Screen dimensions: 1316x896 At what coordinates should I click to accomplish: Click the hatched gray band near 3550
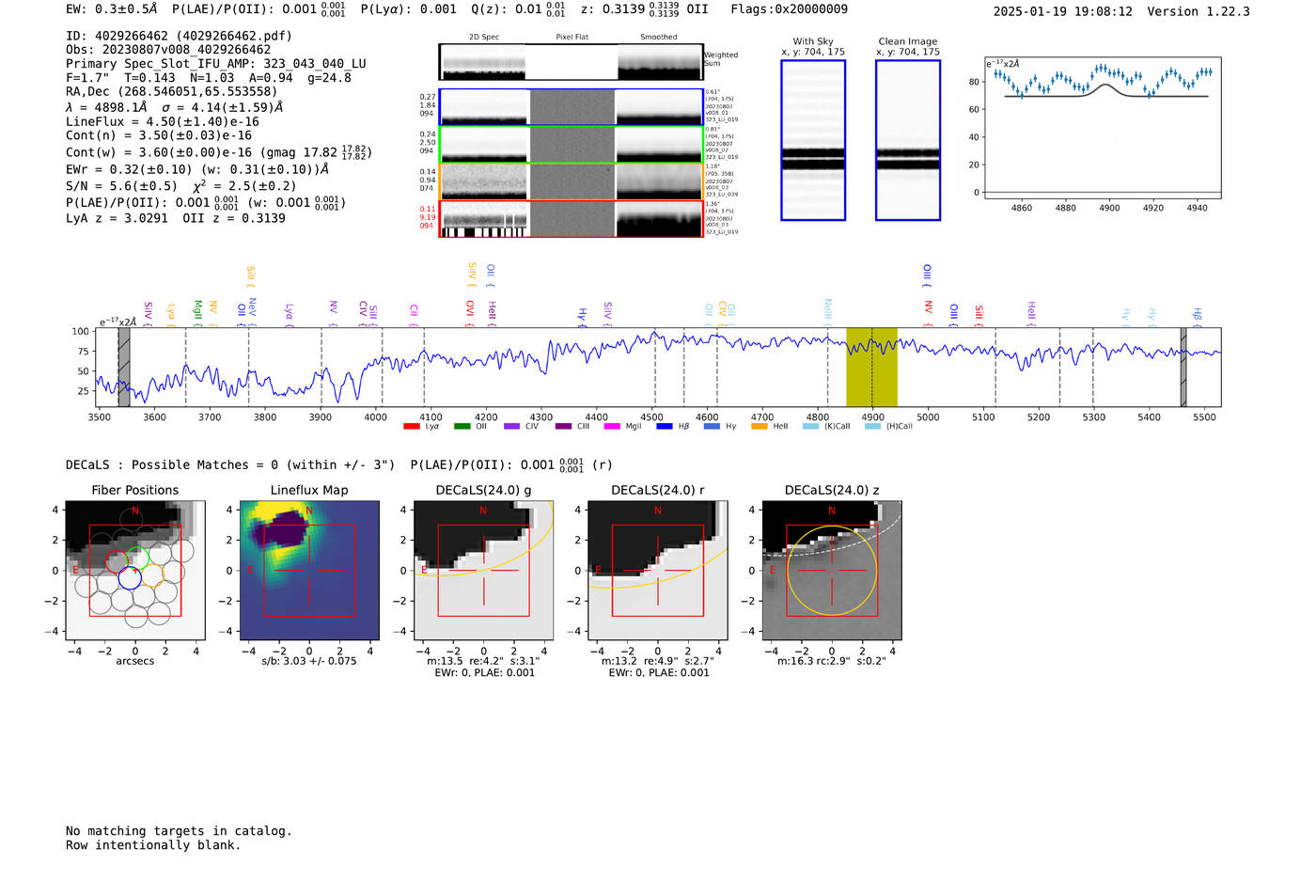tap(124, 367)
